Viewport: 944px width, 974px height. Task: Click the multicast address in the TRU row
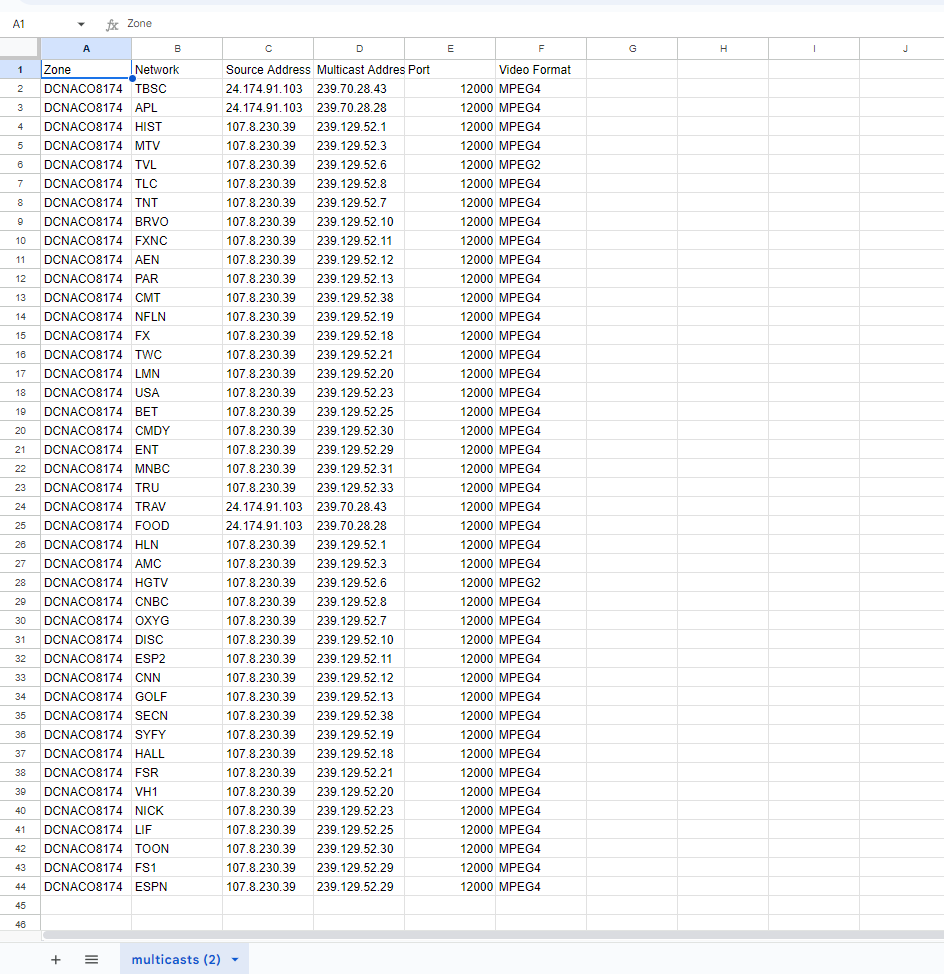point(359,488)
